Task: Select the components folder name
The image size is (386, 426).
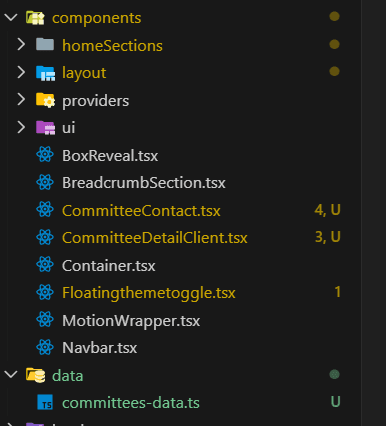Action: pyautogui.click(x=97, y=18)
